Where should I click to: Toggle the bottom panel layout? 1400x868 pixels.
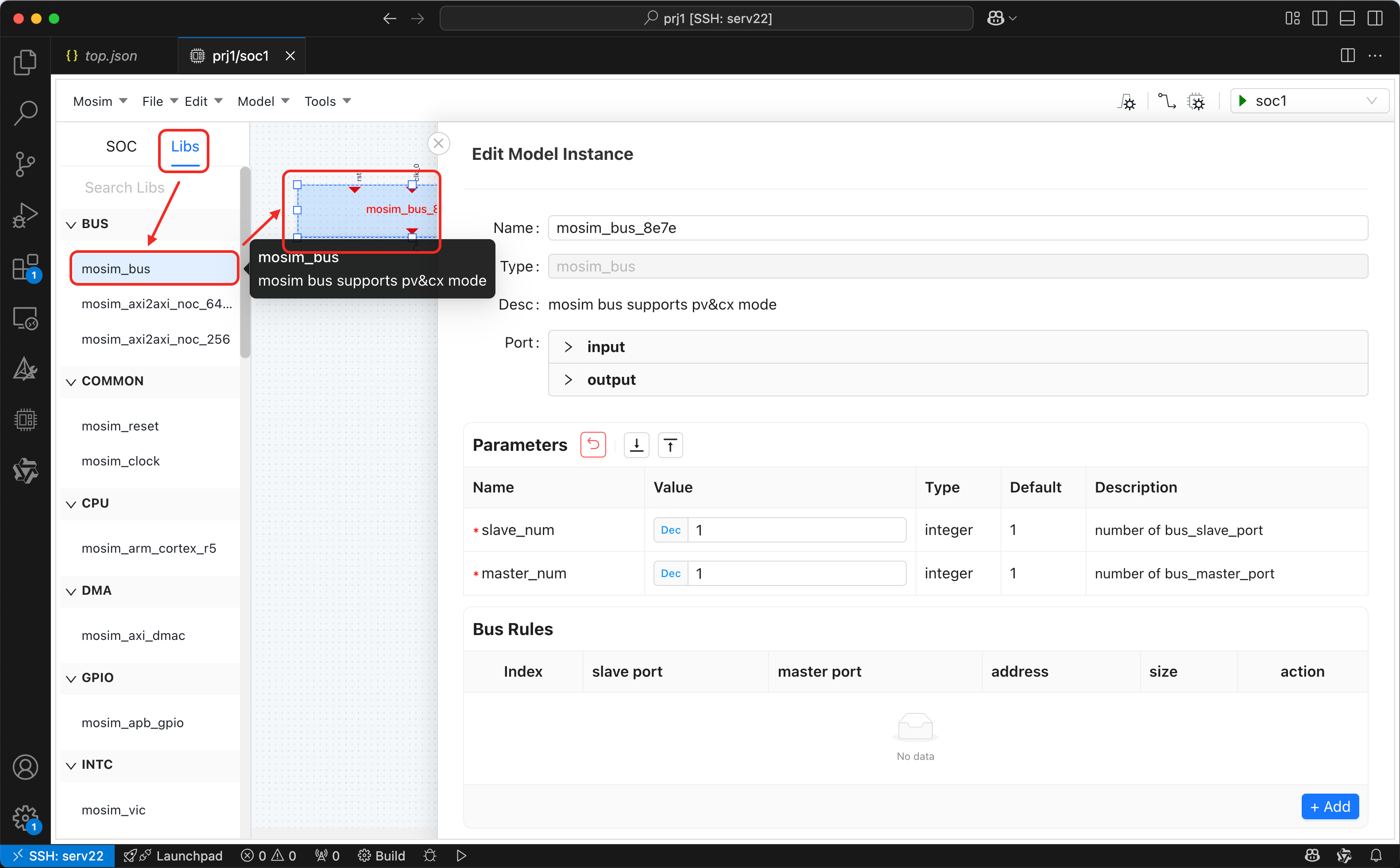(1347, 18)
